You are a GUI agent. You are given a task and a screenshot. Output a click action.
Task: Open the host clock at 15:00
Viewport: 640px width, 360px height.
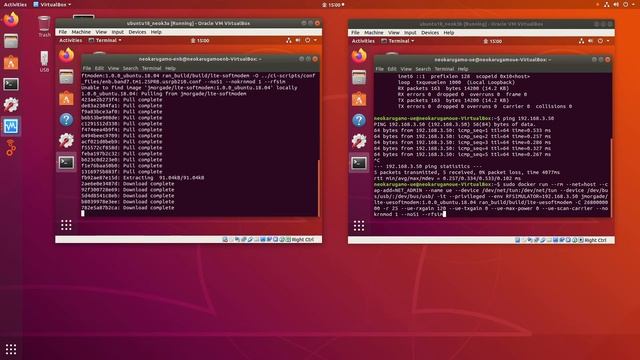(x=334, y=4)
